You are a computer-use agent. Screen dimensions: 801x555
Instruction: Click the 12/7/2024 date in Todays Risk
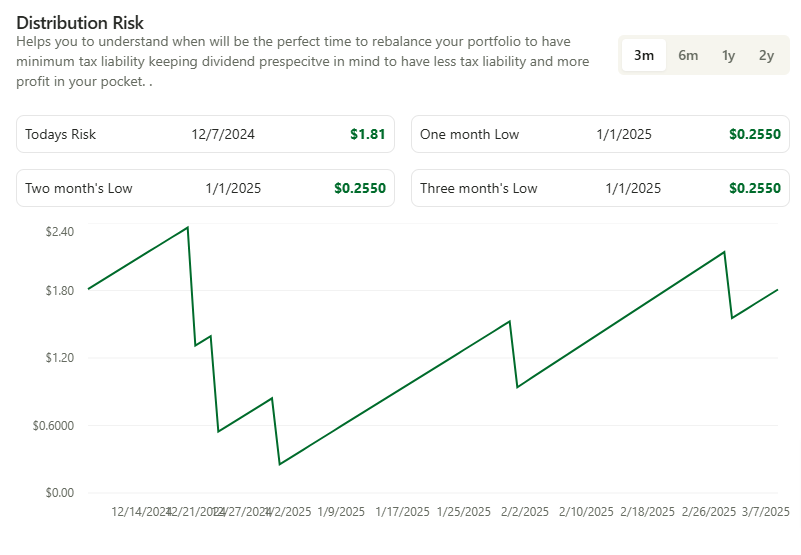pos(223,134)
